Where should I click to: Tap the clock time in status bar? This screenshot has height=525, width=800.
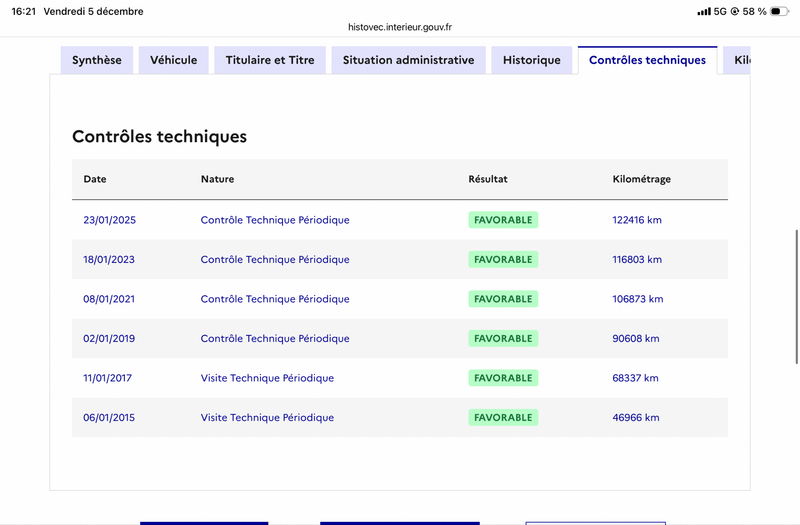23,12
